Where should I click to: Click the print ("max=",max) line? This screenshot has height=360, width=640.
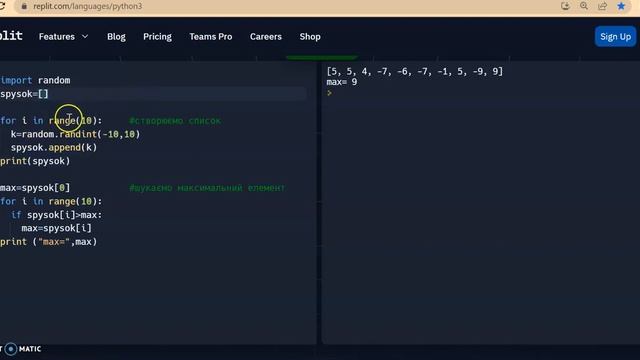click(49, 242)
